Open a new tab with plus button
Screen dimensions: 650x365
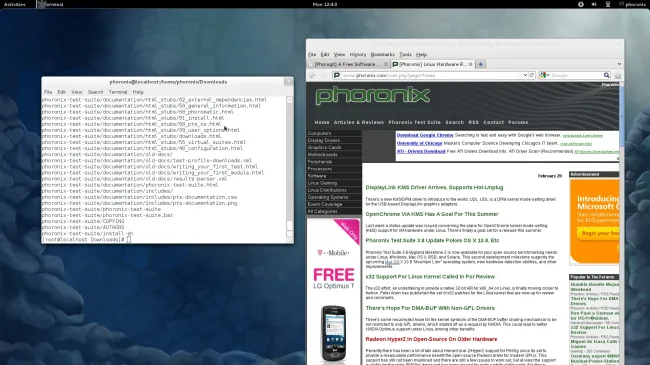480,64
